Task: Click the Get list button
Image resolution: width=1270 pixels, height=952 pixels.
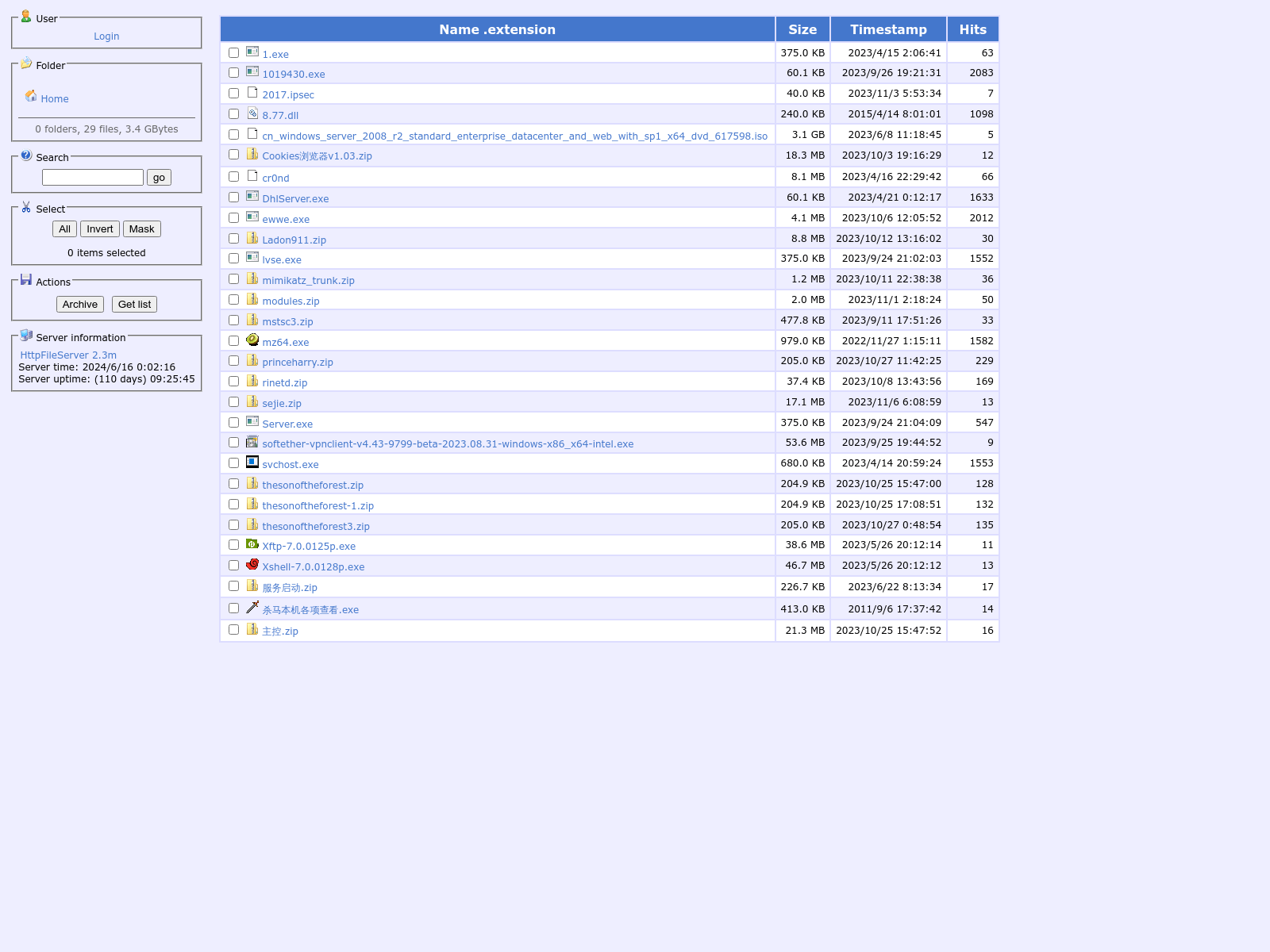Action: [134, 305]
